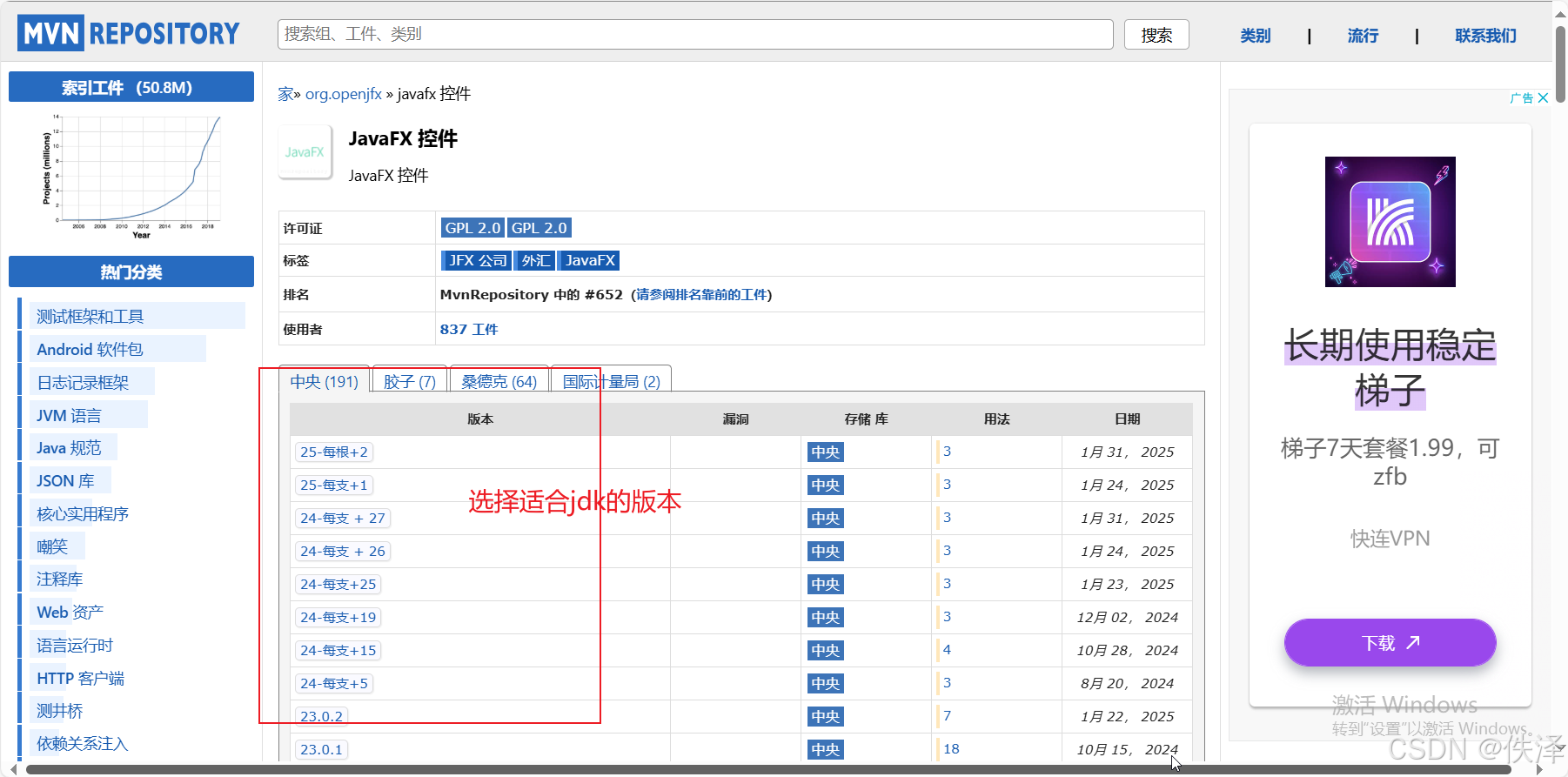Click the JavaFX artifact logo thumbnail
This screenshot has height=777, width=1568.
[x=305, y=151]
